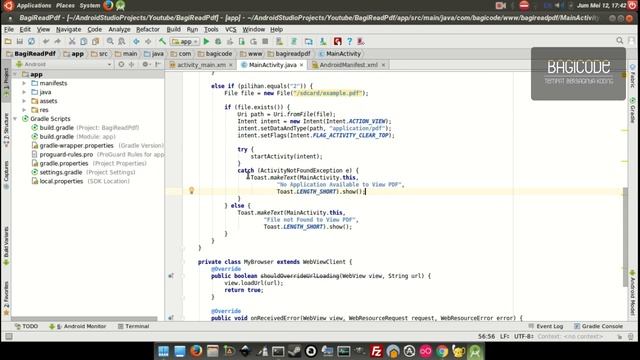Click the Save All toolbar icon
The height and width of the screenshot is (360, 640).
pos(20,41)
